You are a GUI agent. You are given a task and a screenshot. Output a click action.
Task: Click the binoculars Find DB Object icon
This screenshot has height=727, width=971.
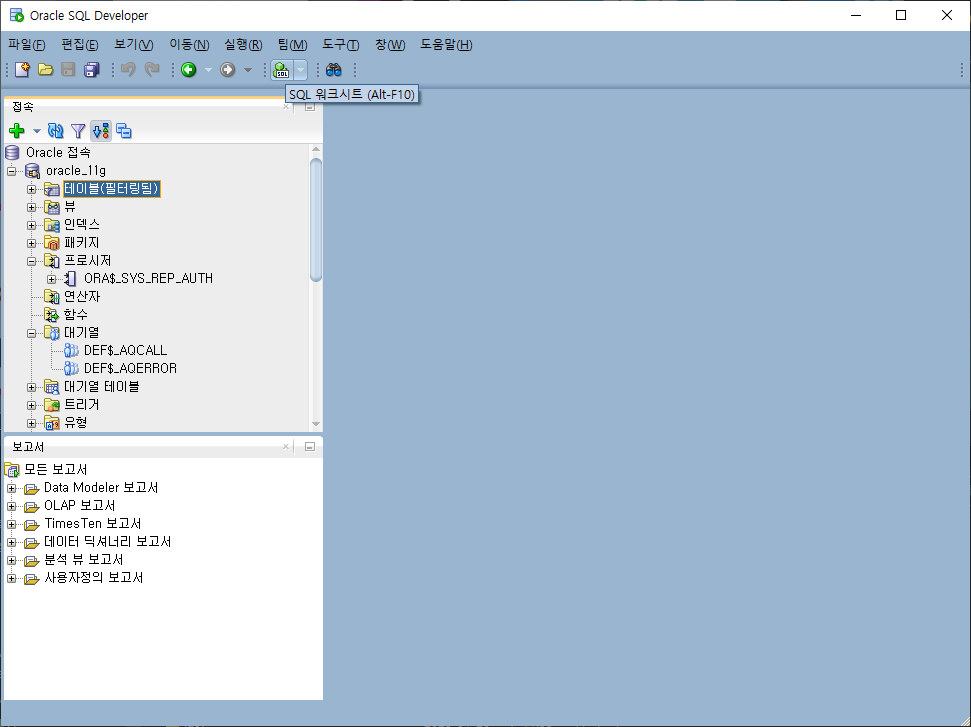334,69
